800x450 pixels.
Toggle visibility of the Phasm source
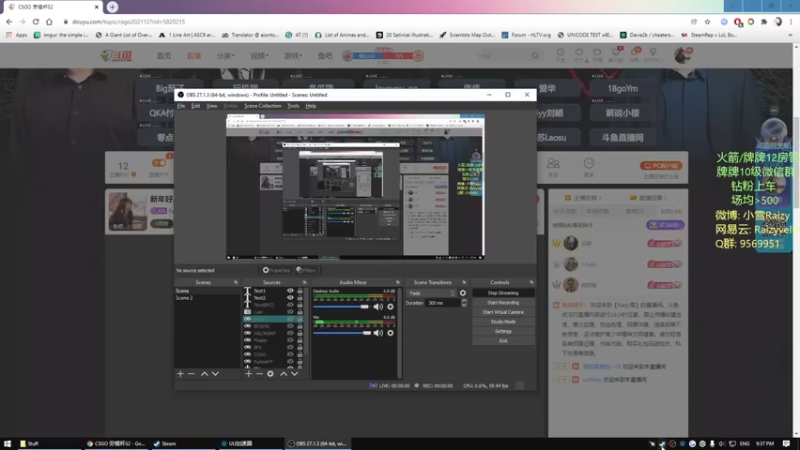[x=290, y=340]
